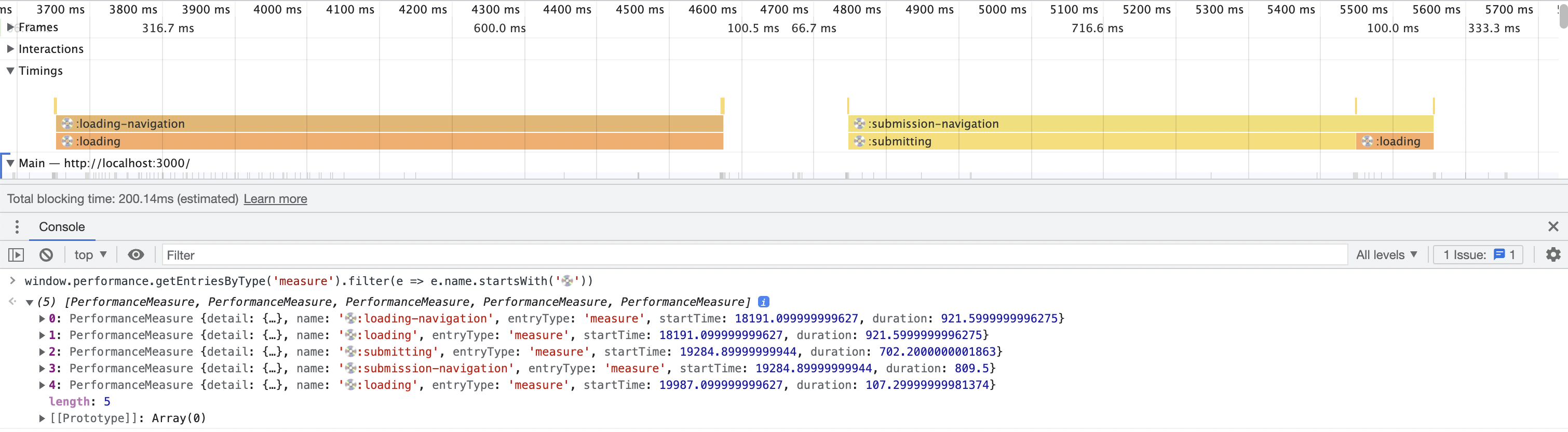Viewport: 1568px width, 432px height.
Task: Open the top JavaScript context dropdown
Action: (90, 255)
